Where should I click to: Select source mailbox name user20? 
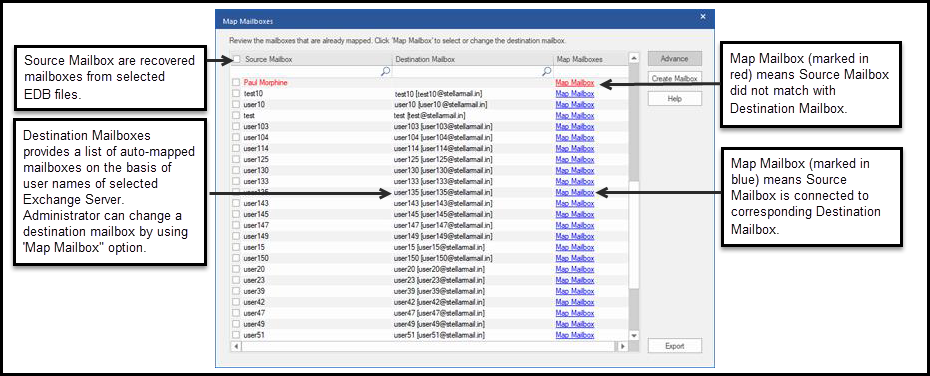[254, 269]
